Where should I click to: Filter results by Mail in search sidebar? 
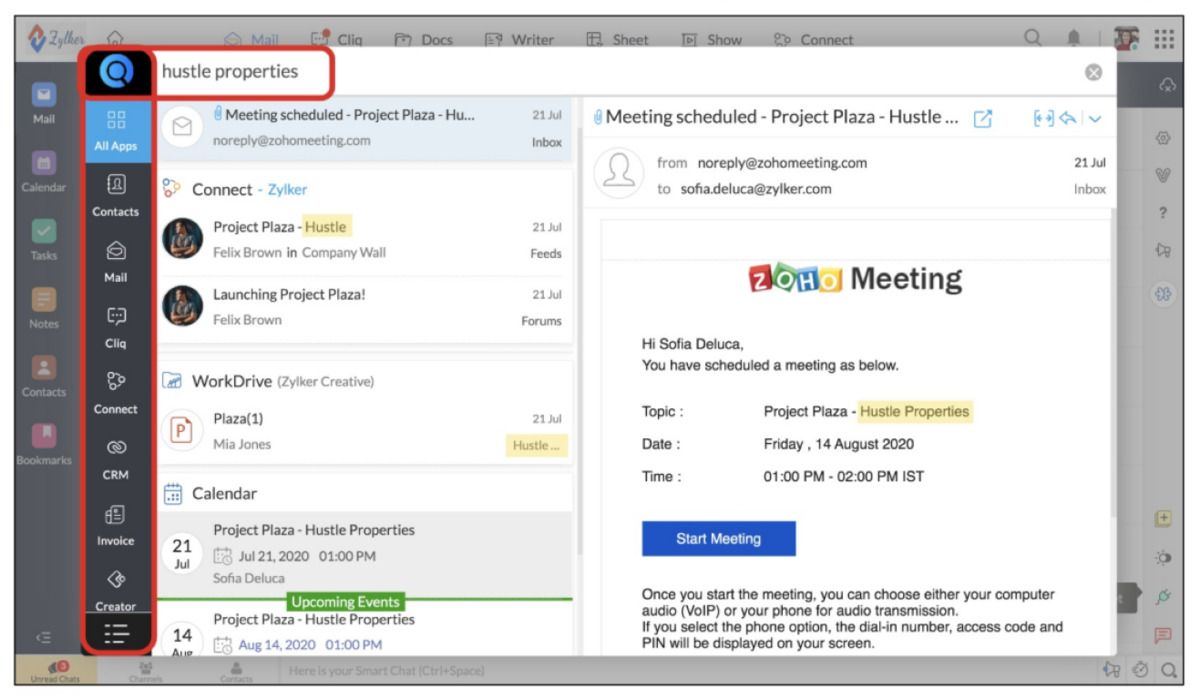[x=116, y=262]
